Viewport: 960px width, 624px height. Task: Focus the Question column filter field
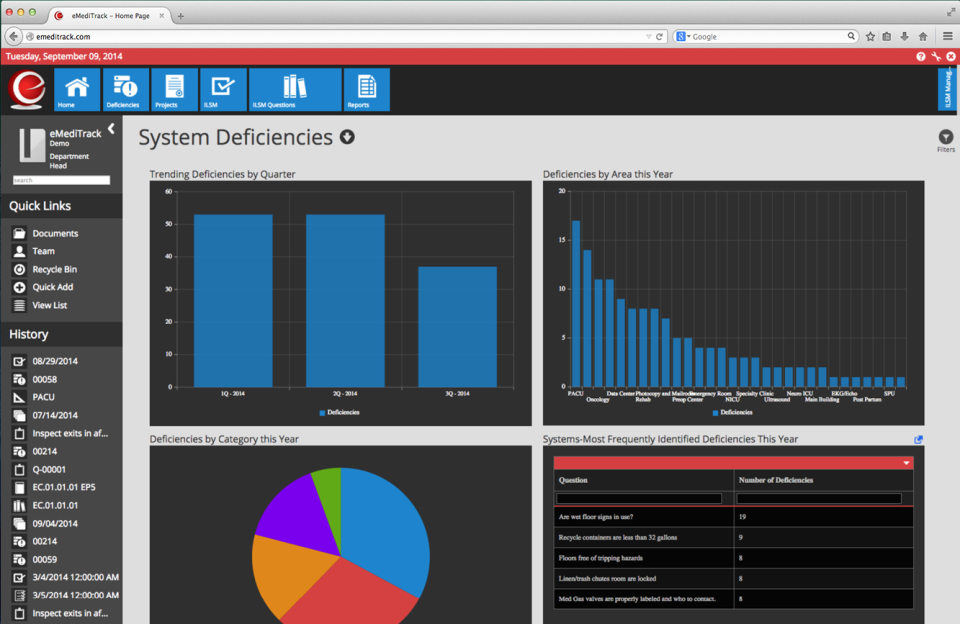click(x=639, y=498)
